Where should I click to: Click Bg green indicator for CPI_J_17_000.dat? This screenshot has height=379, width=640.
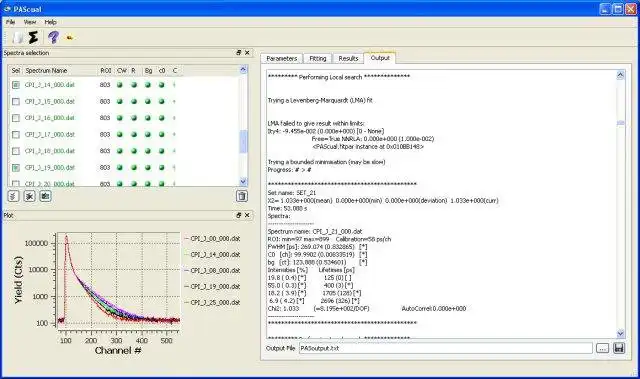tap(148, 134)
